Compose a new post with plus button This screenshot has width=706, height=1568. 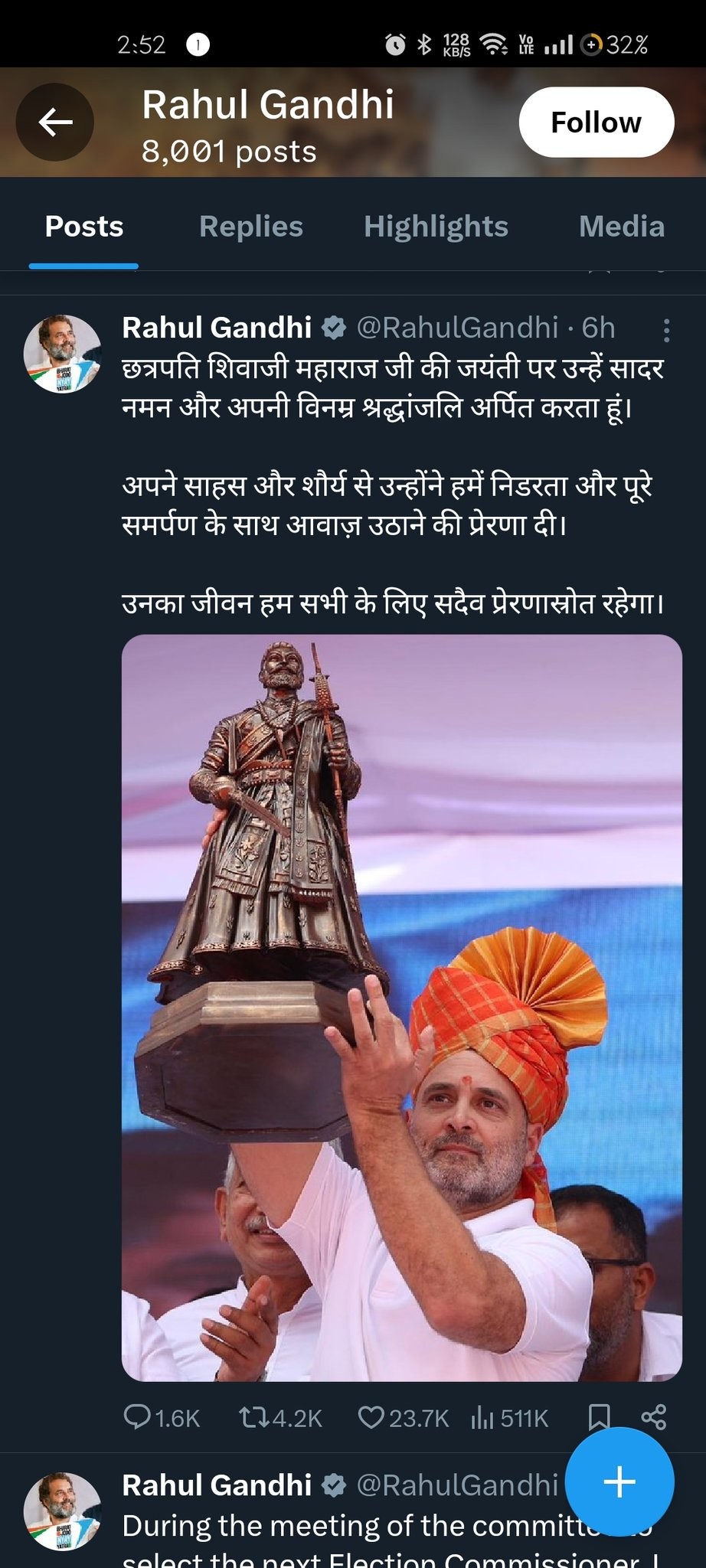click(x=619, y=1481)
